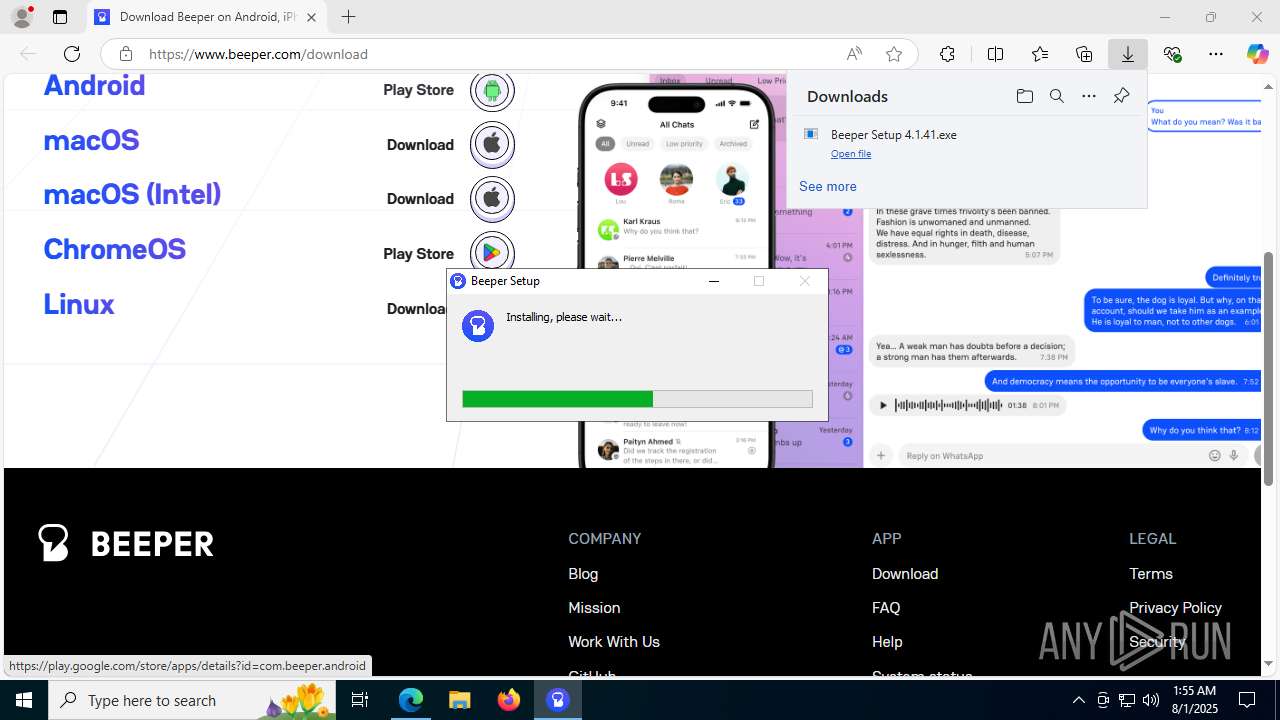Image resolution: width=1280 pixels, height=720 pixels.
Task: Open the Work With Us link
Action: tap(614, 641)
